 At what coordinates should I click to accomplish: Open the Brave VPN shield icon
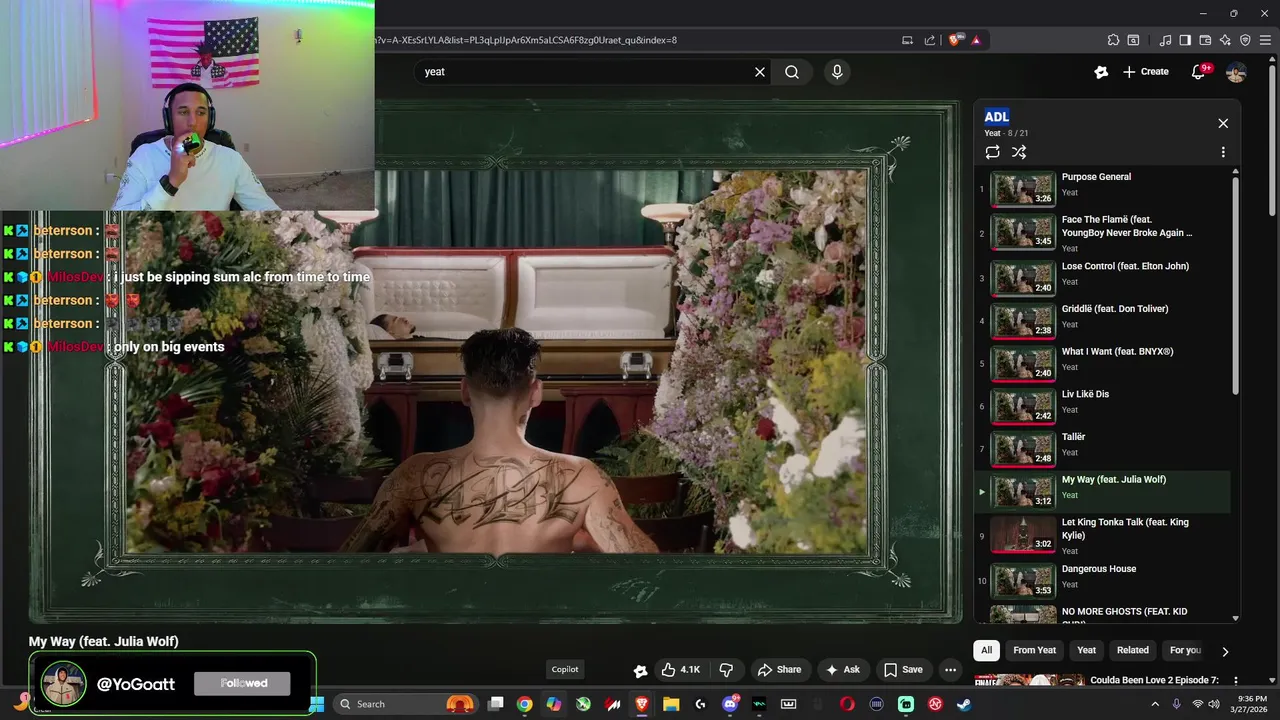pos(1245,40)
